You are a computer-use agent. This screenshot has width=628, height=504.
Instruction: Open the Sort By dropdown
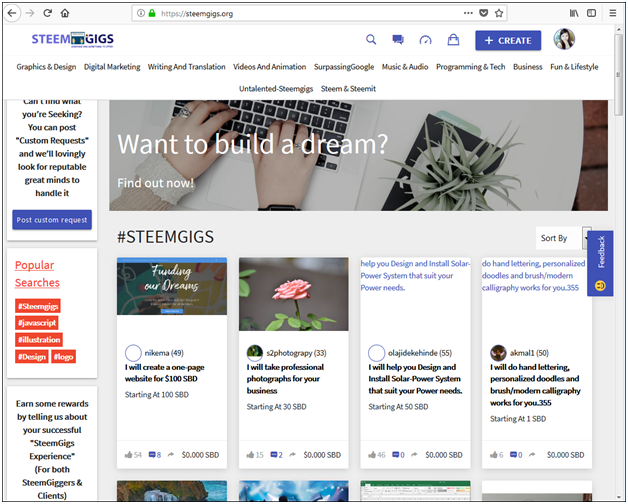(x=564, y=238)
